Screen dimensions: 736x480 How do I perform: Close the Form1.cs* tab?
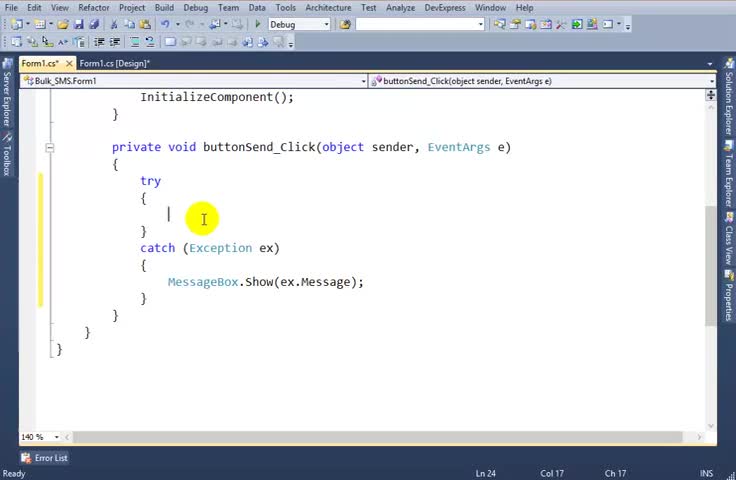click(69, 63)
